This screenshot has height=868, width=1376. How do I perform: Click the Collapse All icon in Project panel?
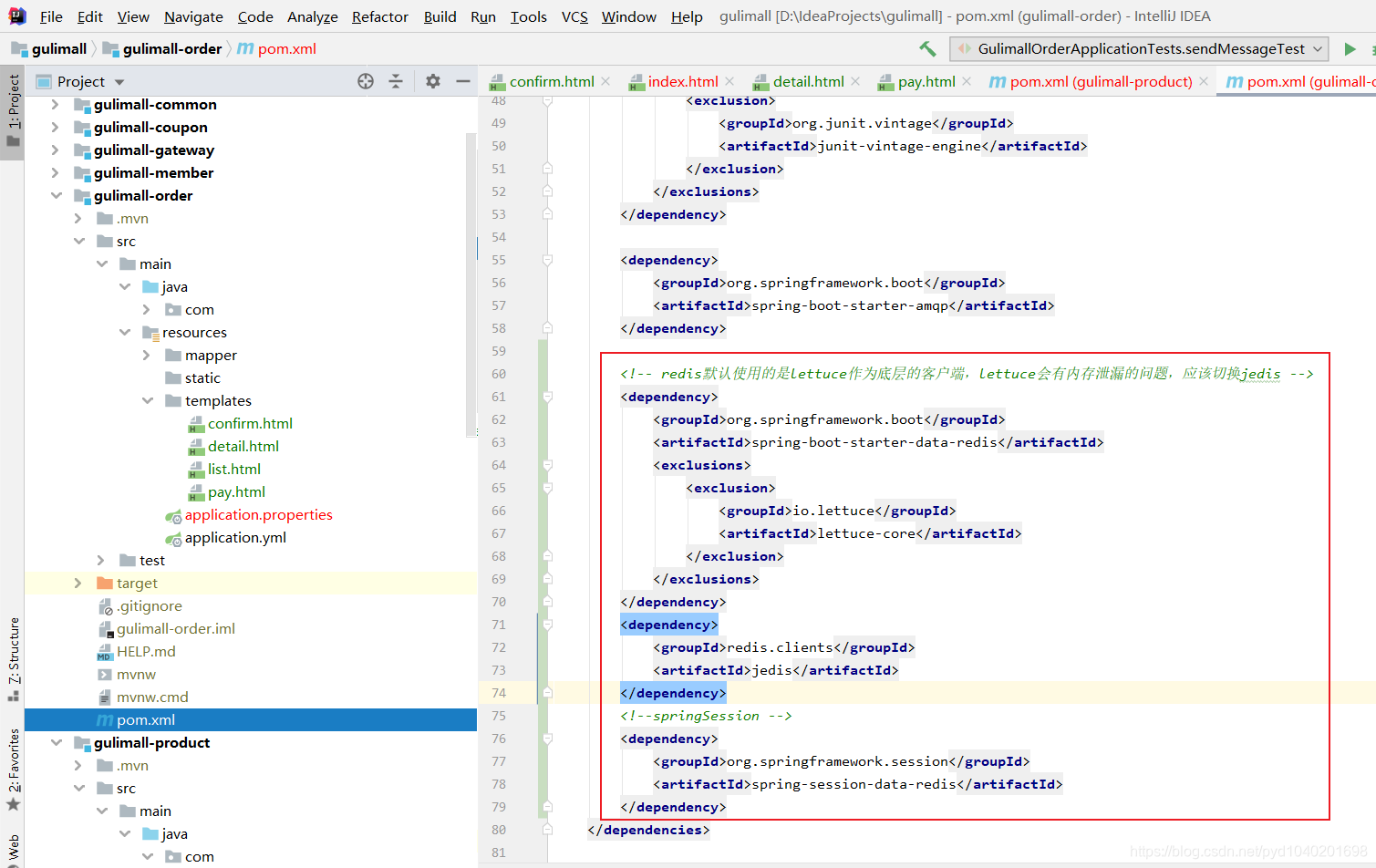coord(396,81)
